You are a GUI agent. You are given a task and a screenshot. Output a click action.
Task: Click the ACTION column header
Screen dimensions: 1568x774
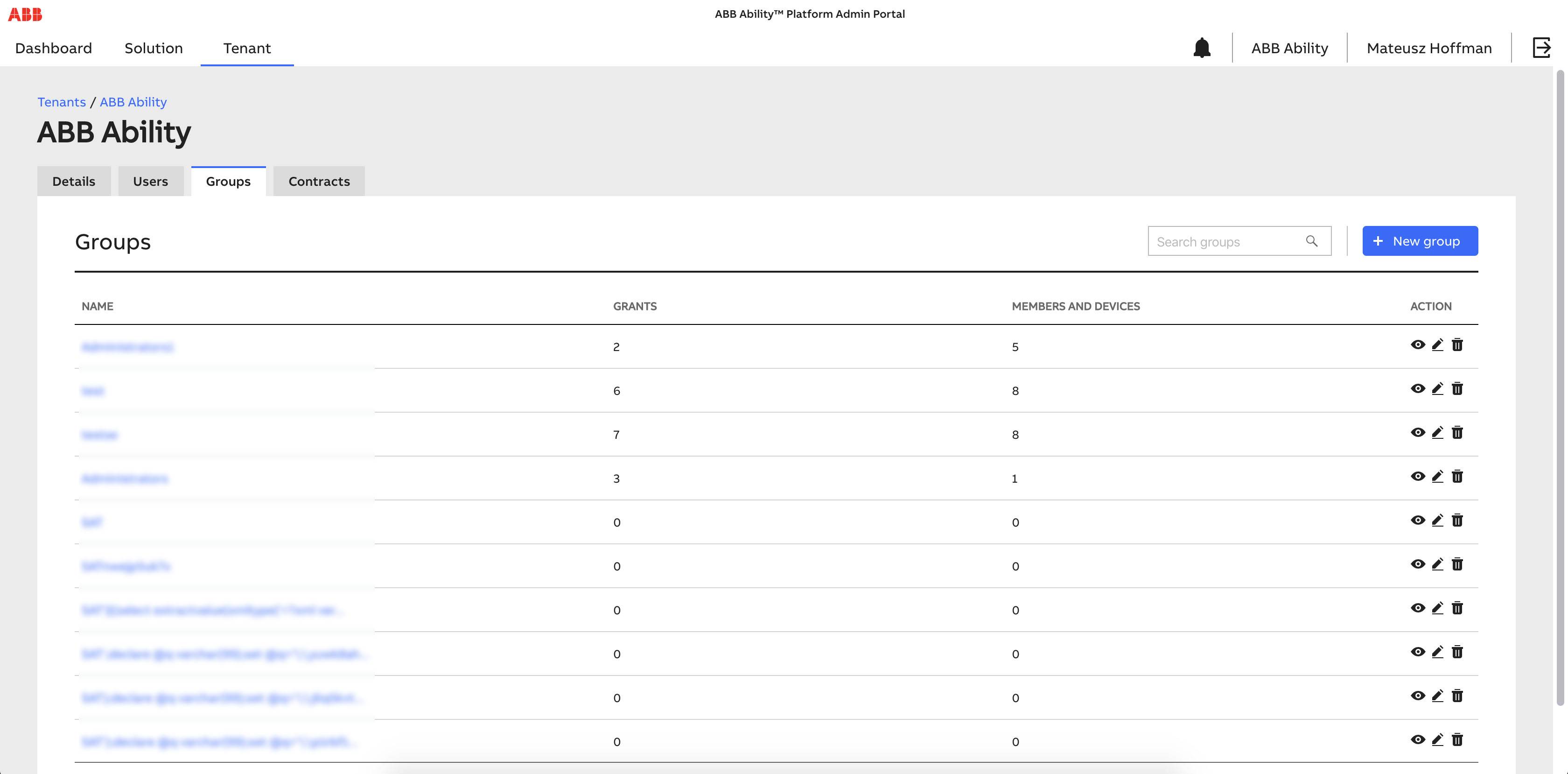(1430, 306)
